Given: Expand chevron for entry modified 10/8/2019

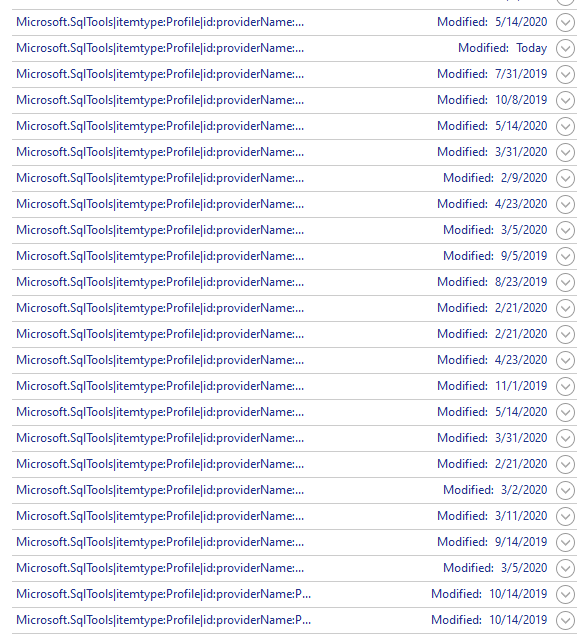Looking at the screenshot, I should pos(565,100).
